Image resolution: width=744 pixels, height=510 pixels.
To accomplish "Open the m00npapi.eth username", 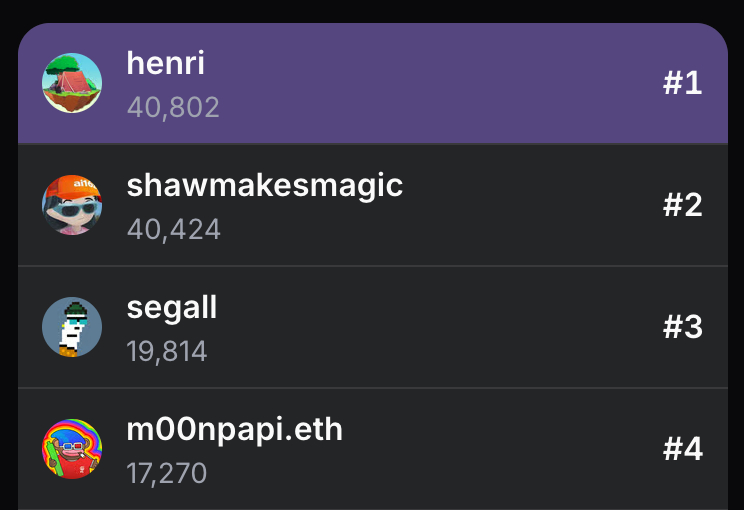I will click(x=234, y=429).
